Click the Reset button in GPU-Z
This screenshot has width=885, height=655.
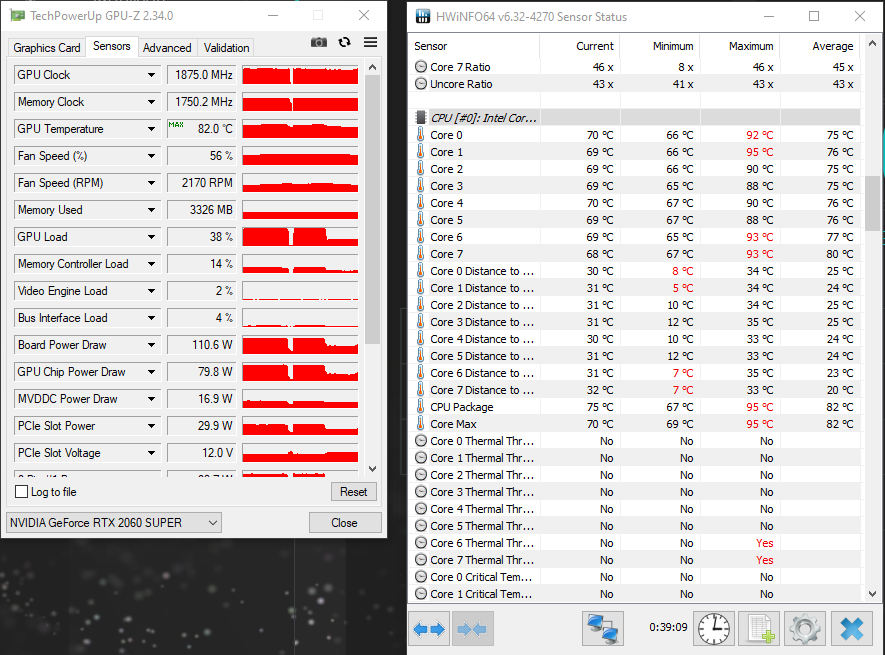[353, 492]
